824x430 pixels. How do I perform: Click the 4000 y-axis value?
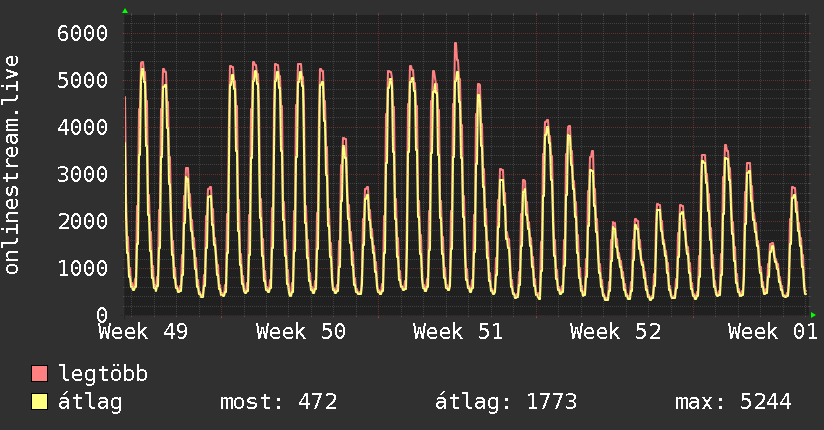click(x=83, y=127)
